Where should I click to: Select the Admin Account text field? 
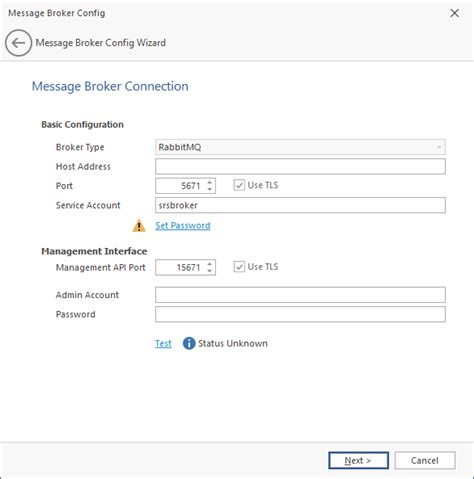pyautogui.click(x=300, y=295)
